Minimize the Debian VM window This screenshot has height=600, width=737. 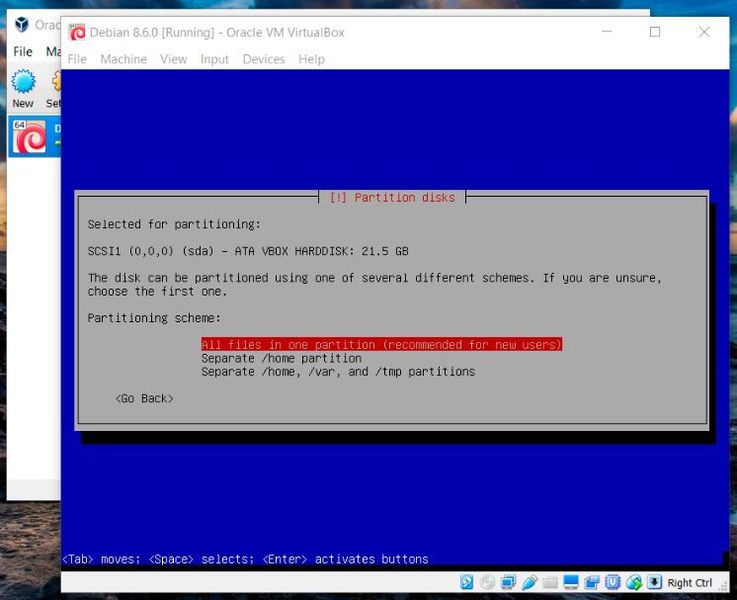[x=607, y=31]
